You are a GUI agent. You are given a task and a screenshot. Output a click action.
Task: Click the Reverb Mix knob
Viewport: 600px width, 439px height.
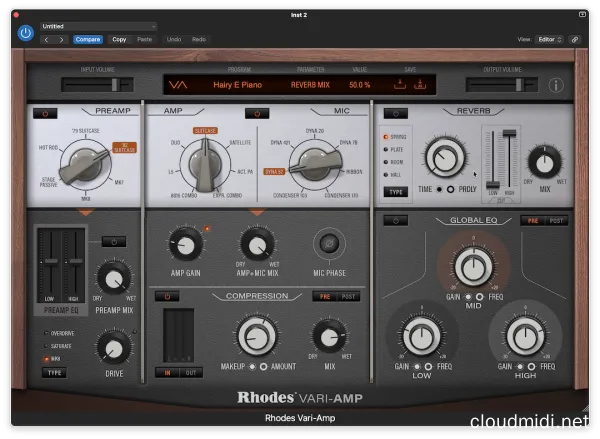pyautogui.click(x=545, y=163)
